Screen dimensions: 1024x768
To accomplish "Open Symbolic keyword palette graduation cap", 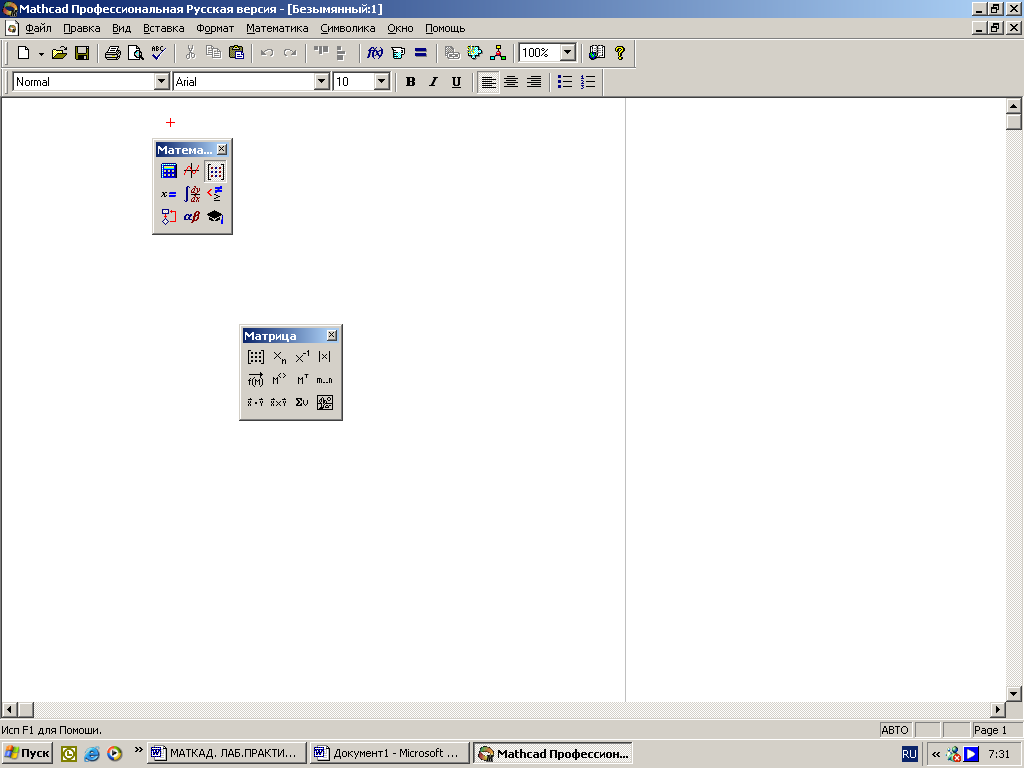I will pyautogui.click(x=215, y=217).
